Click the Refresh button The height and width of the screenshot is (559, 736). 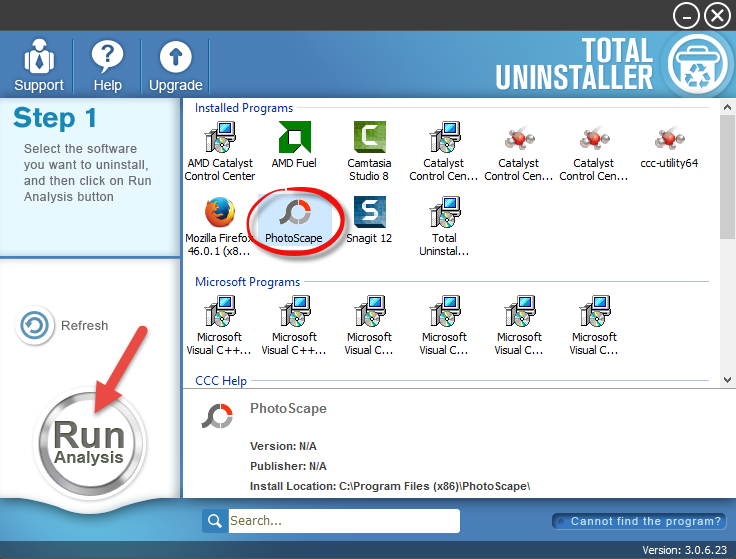tap(62, 325)
